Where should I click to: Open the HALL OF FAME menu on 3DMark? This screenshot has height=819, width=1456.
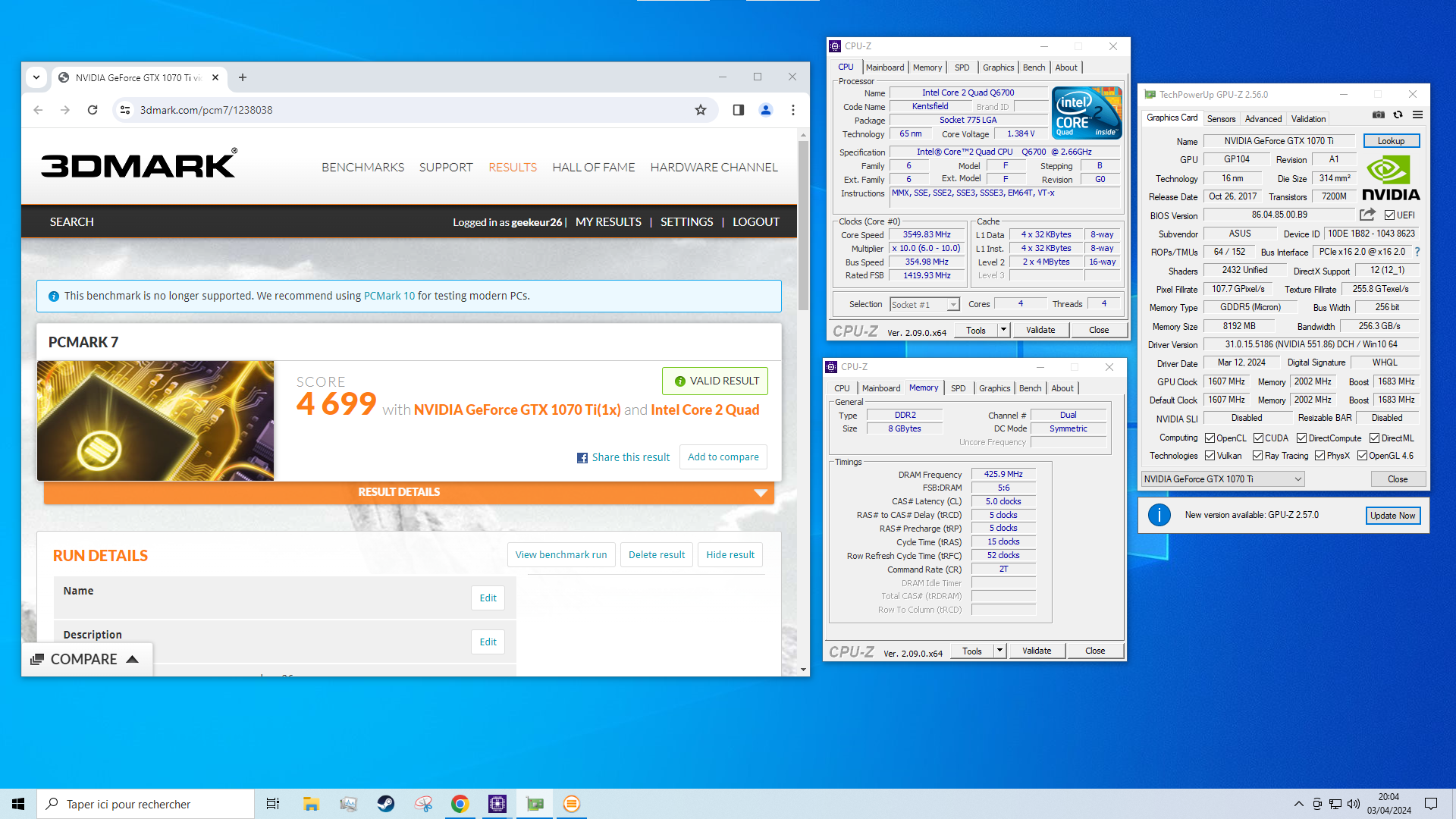[x=594, y=167]
